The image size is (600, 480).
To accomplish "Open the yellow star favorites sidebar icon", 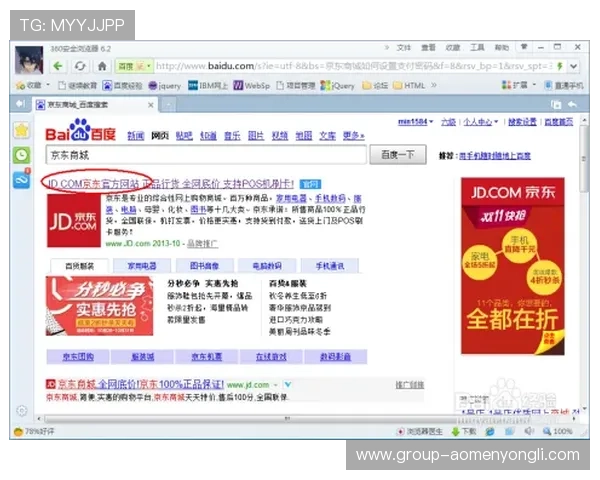I will 22,131.
